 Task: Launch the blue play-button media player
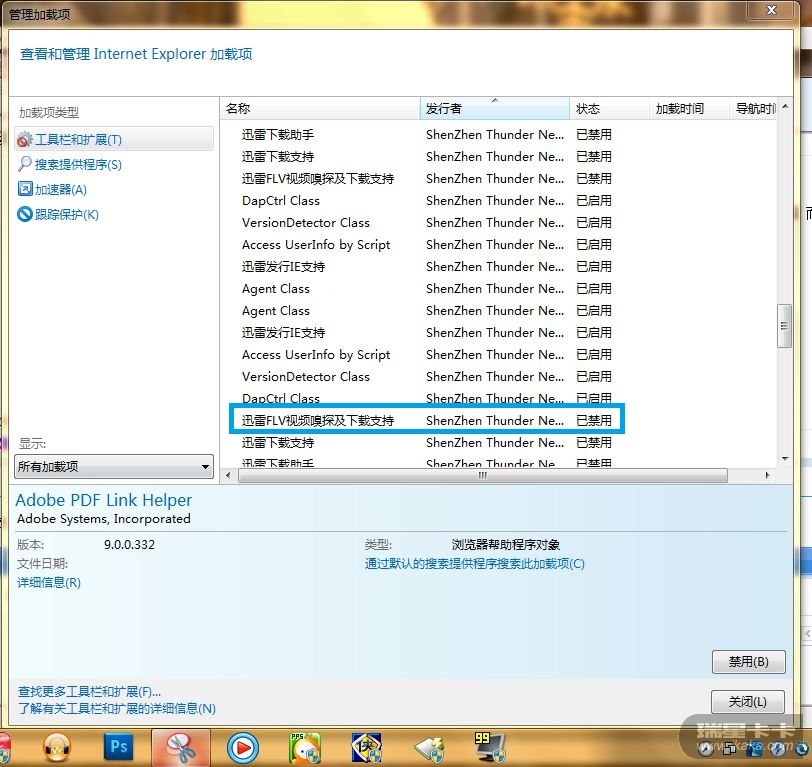coord(243,748)
